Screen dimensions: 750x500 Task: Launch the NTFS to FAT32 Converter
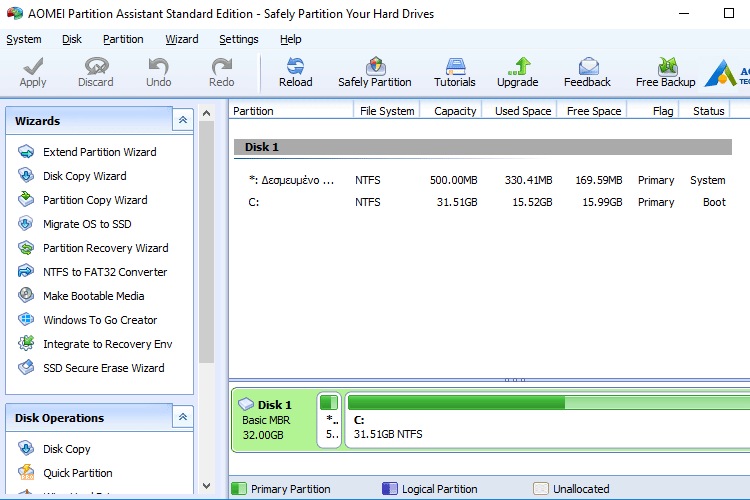point(105,271)
